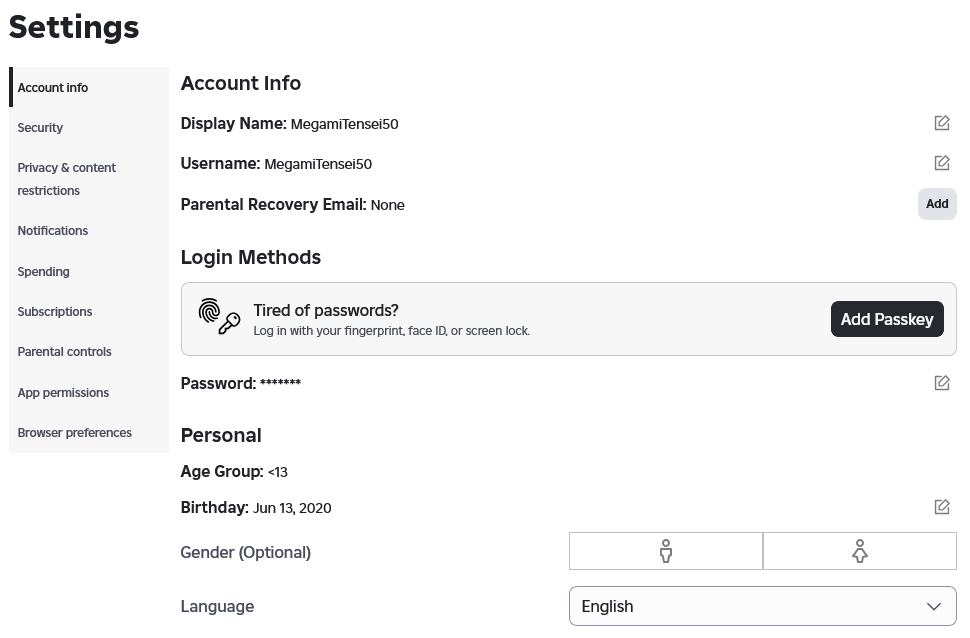
Task: Click the Display Name value MegamiTensei50
Action: [x=345, y=124]
